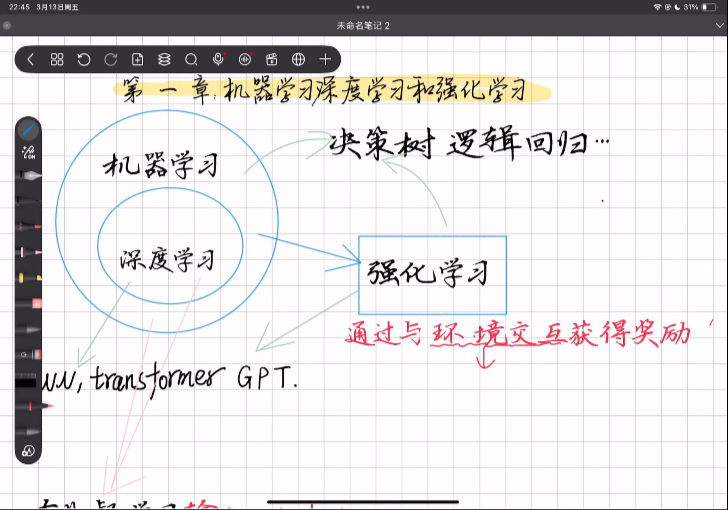Select the black ruler tape tool
Viewport: 728px width, 510px height.
point(26,381)
